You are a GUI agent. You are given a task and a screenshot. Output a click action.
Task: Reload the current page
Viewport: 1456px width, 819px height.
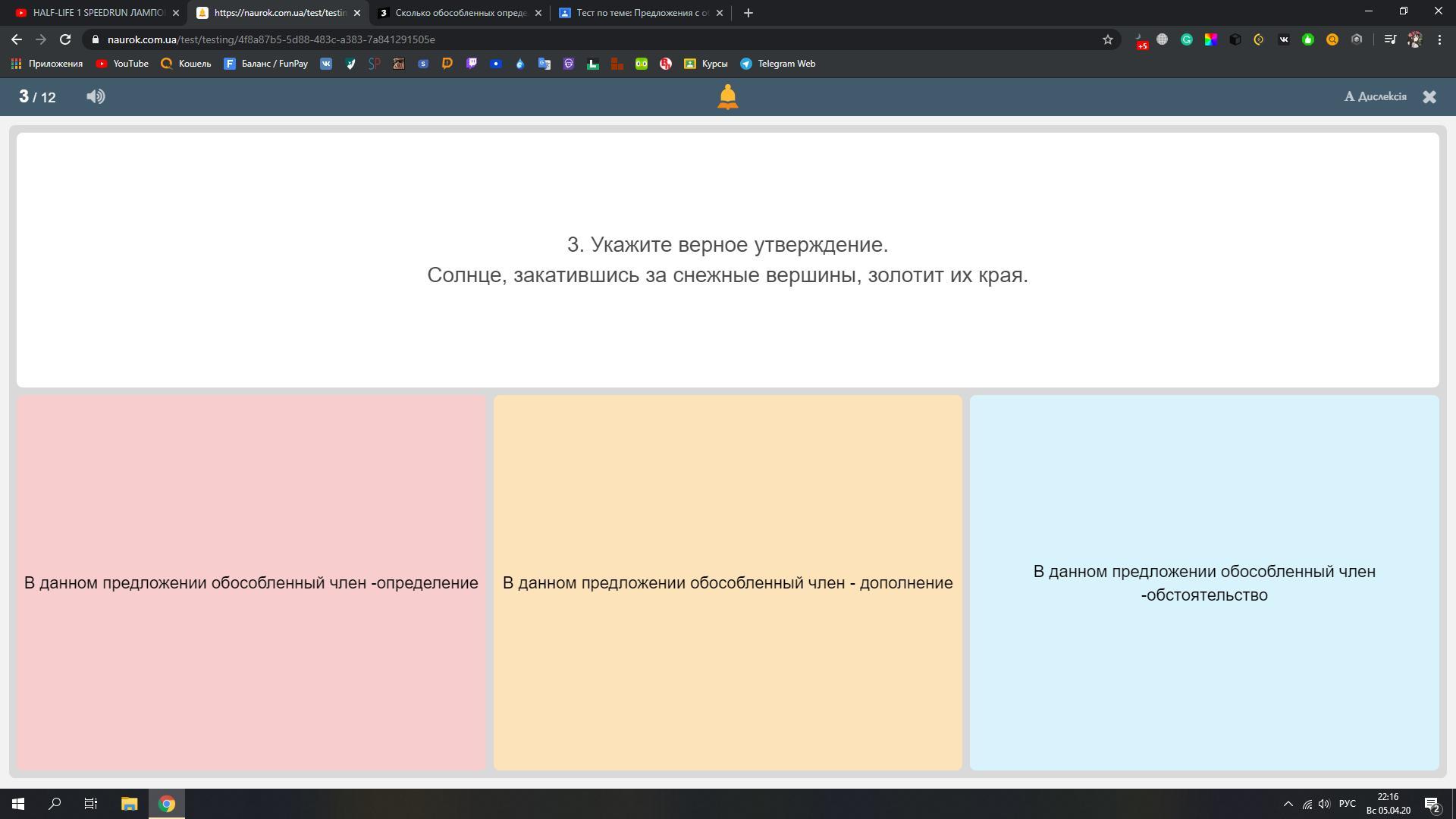(x=65, y=39)
